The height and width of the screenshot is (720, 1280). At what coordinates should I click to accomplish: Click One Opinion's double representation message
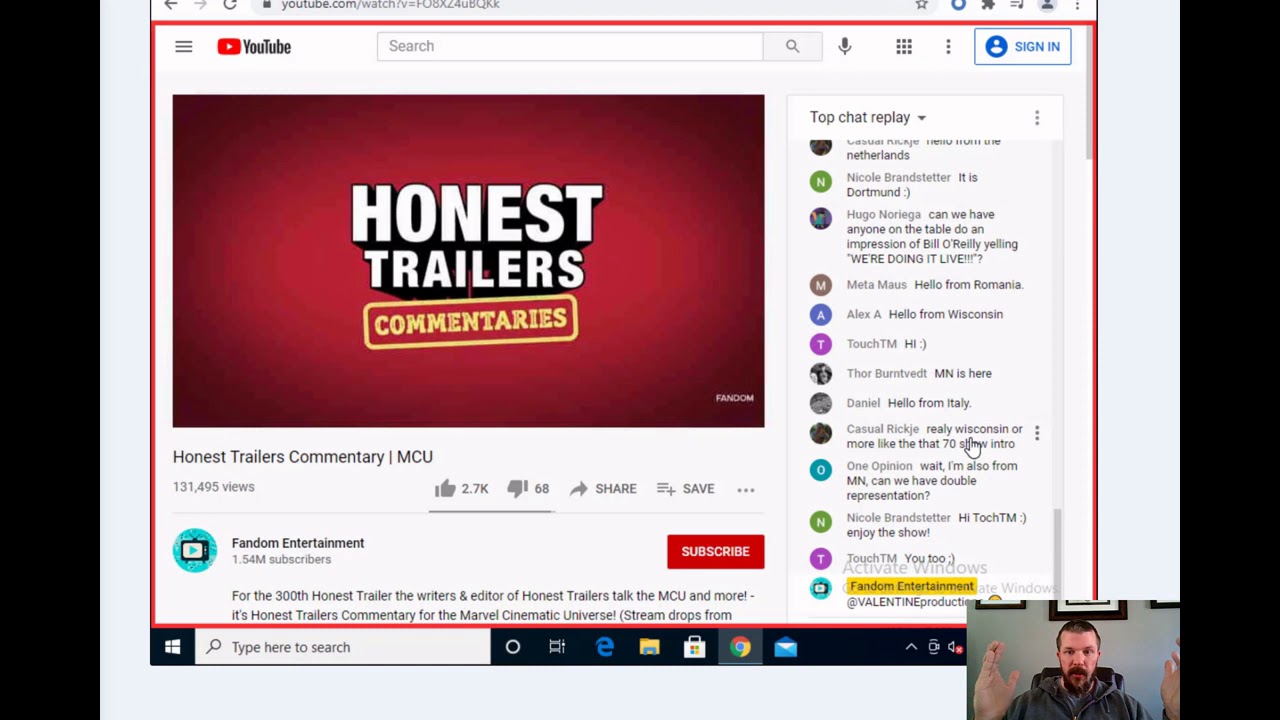pyautogui.click(x=925, y=481)
